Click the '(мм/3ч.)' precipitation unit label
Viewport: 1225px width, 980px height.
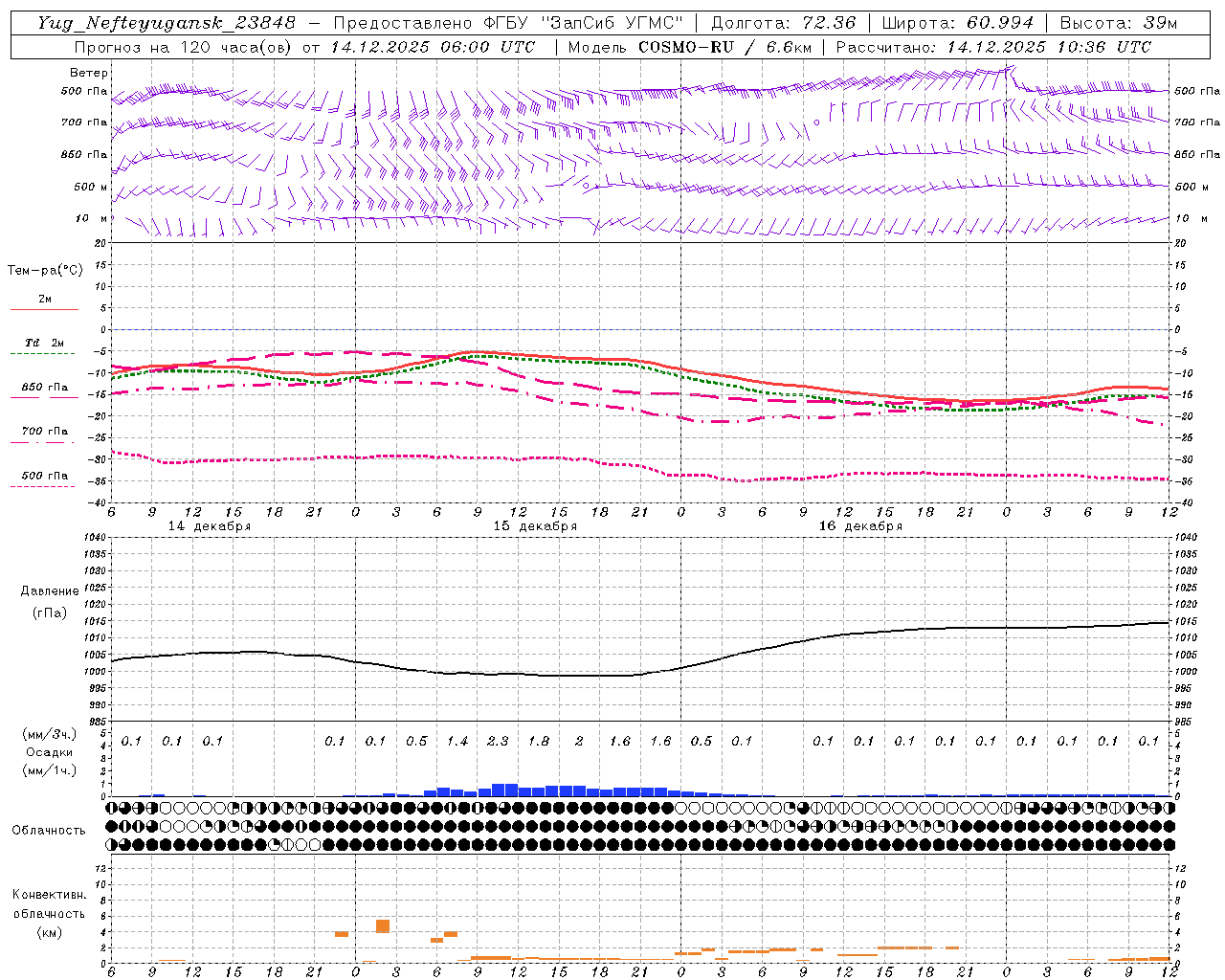(50, 734)
